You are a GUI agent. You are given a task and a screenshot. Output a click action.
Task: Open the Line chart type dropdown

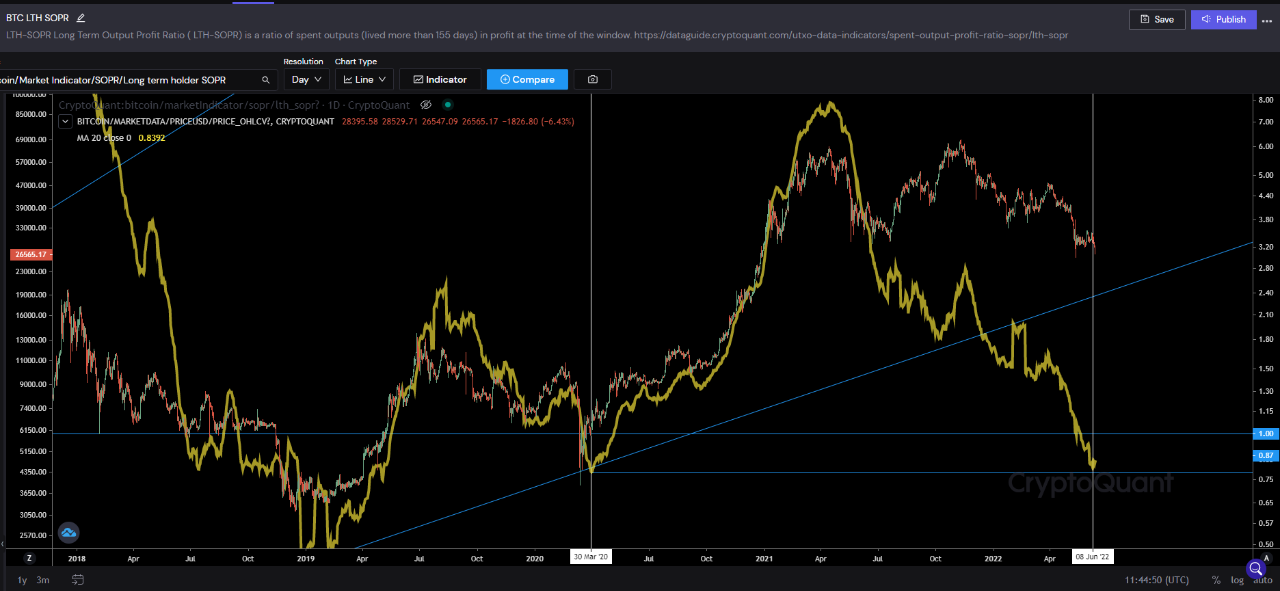(x=363, y=79)
